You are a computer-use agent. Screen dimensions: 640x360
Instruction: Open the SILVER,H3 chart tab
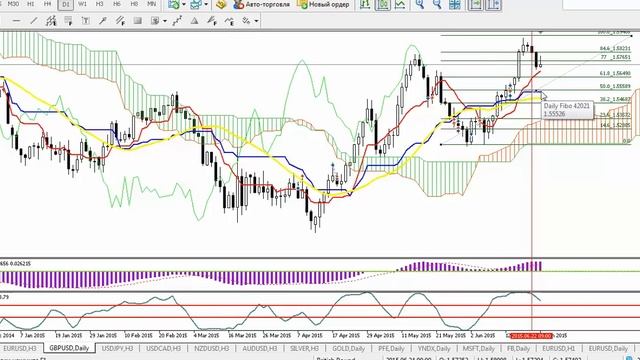tap(304, 348)
